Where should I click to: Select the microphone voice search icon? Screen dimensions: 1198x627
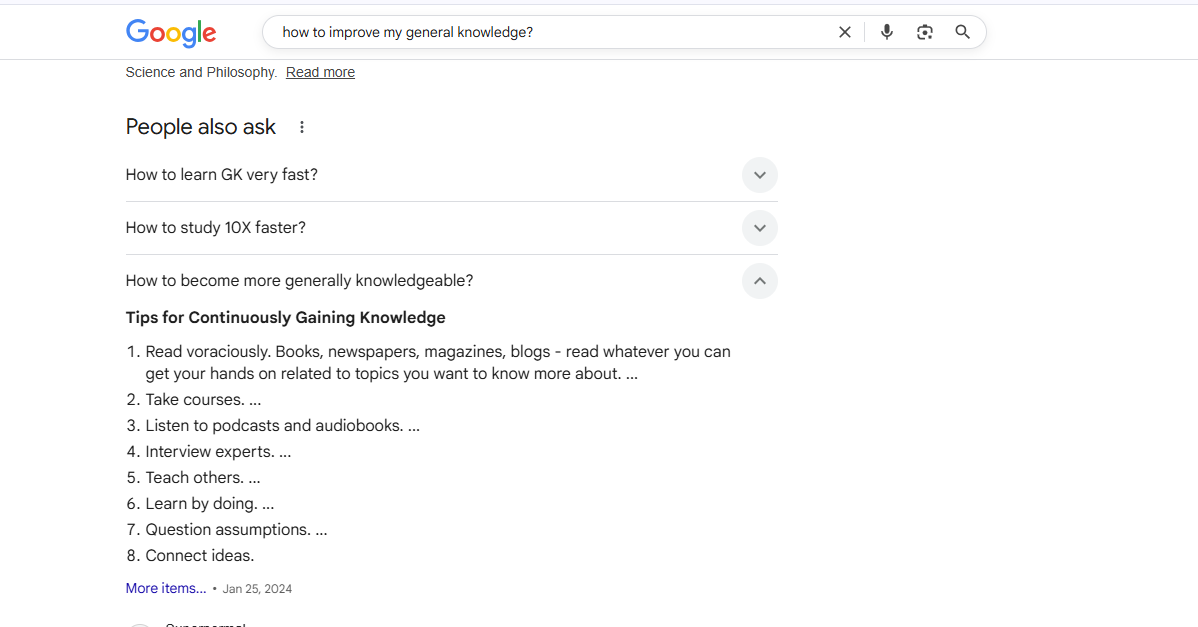click(x=886, y=31)
